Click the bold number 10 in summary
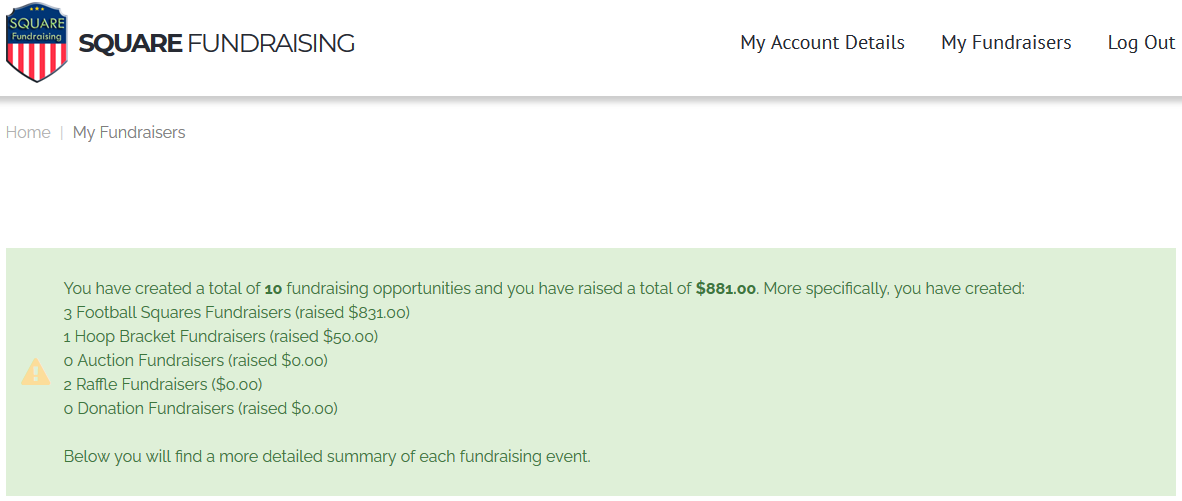The height and width of the screenshot is (501, 1182). (x=273, y=289)
